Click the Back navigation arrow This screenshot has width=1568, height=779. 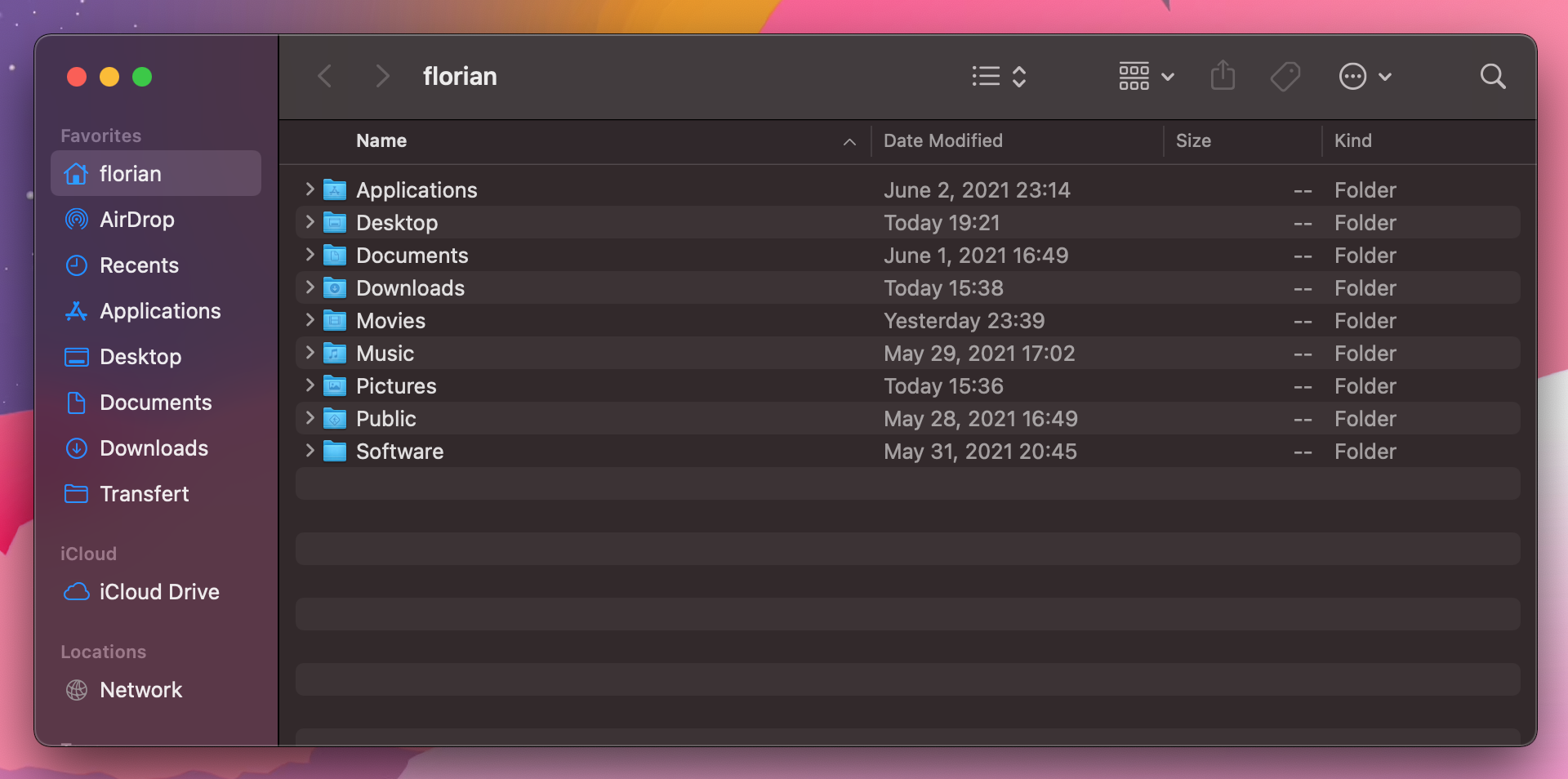(325, 77)
